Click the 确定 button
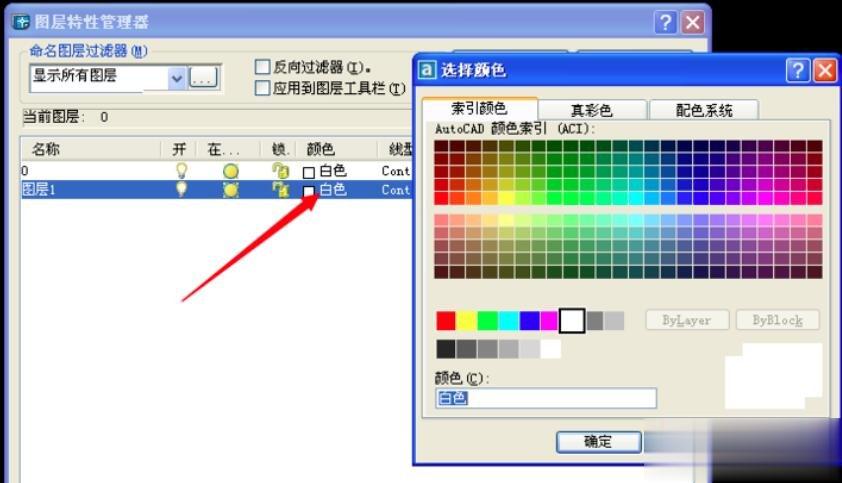The width and height of the screenshot is (842, 483). tap(599, 442)
